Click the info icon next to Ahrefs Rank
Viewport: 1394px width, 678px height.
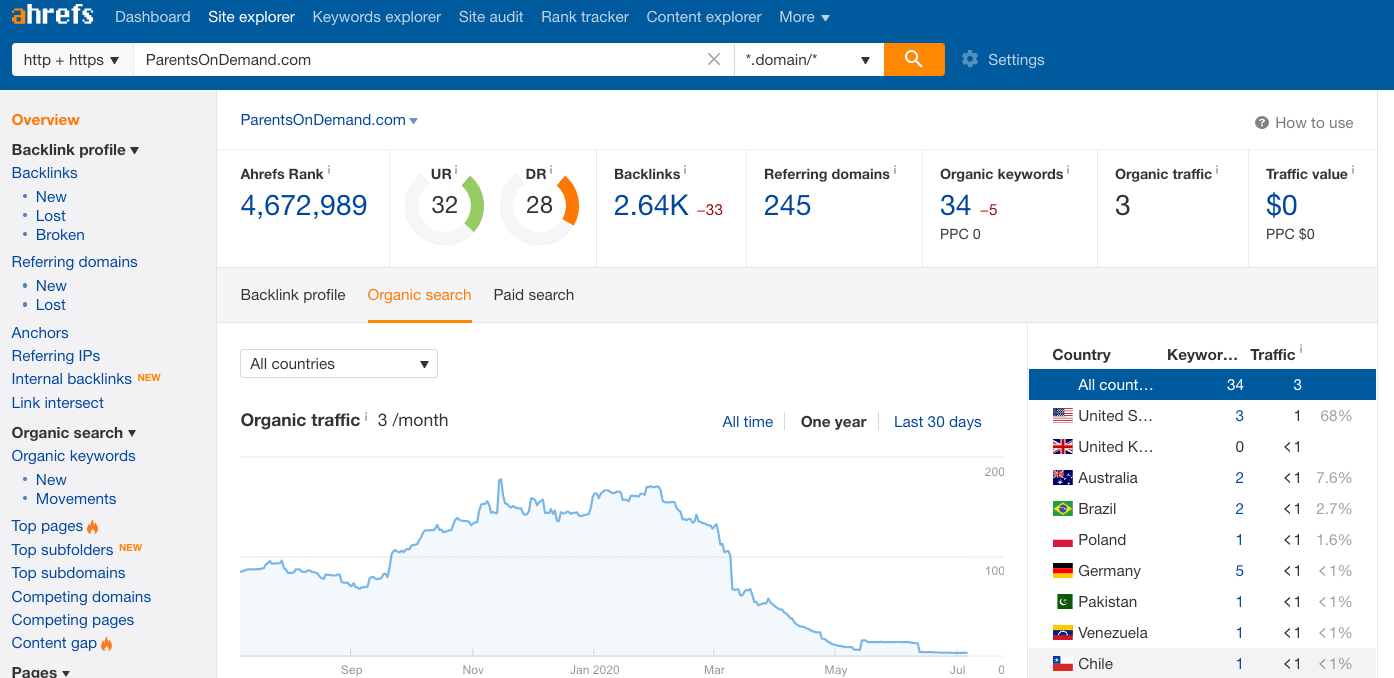pos(329,171)
